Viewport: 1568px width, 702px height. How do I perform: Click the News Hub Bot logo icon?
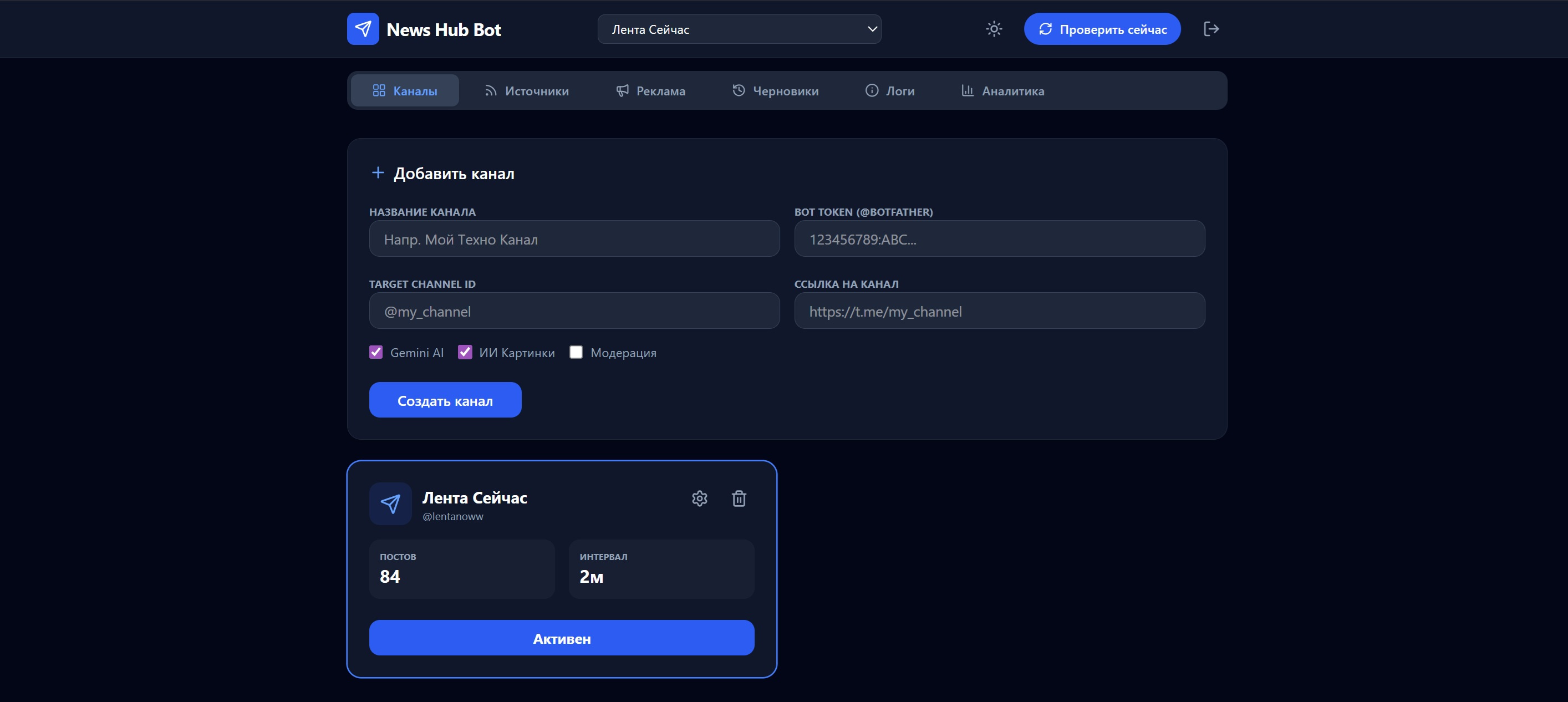363,29
